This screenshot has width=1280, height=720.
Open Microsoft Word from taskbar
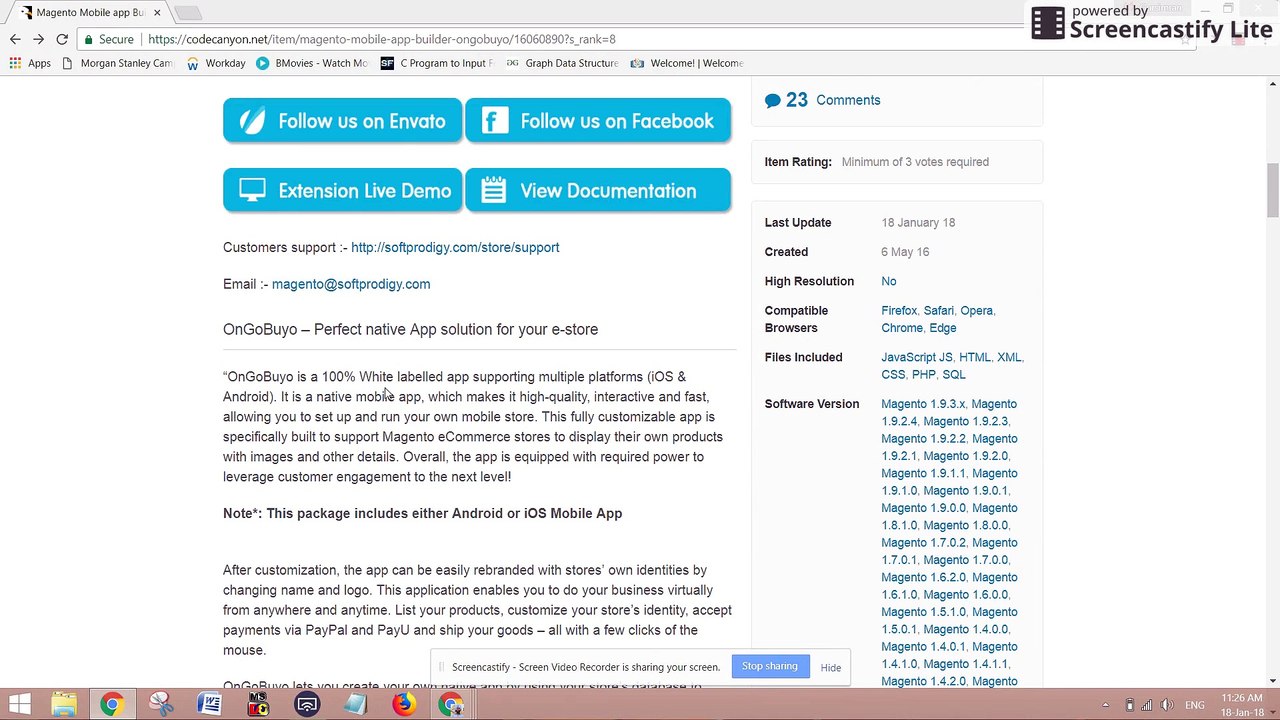pyautogui.click(x=209, y=705)
